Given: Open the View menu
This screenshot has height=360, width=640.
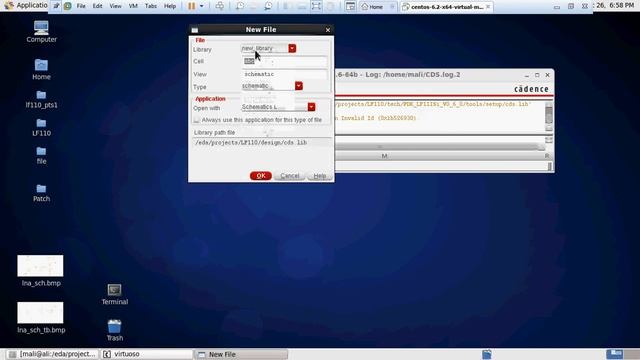Looking at the screenshot, I should click(116, 6).
